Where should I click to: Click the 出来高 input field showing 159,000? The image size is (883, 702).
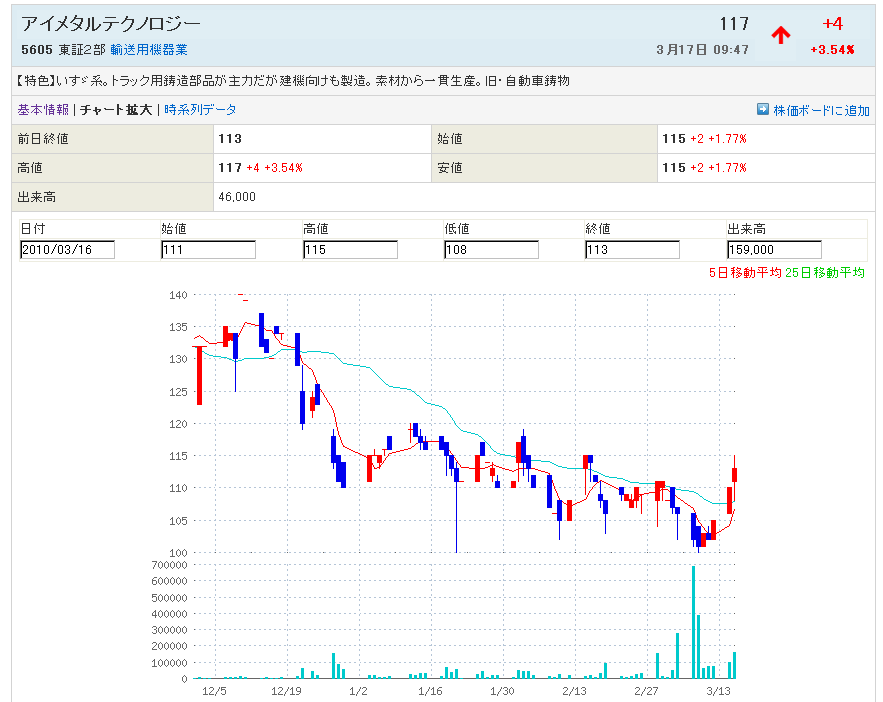tap(774, 249)
